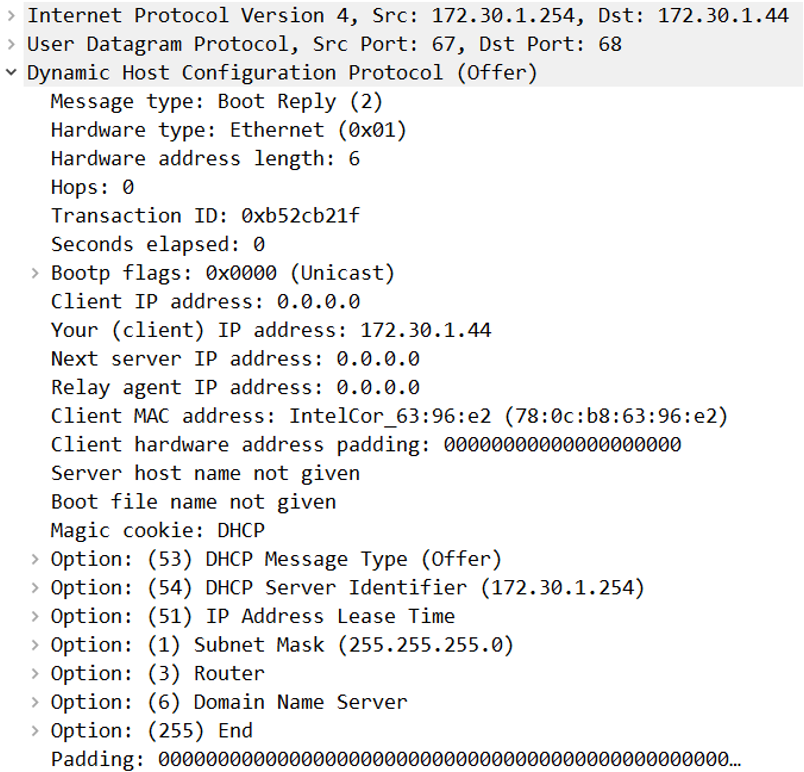Expand Option 6 Domain Name Server

pyautogui.click(x=36, y=702)
